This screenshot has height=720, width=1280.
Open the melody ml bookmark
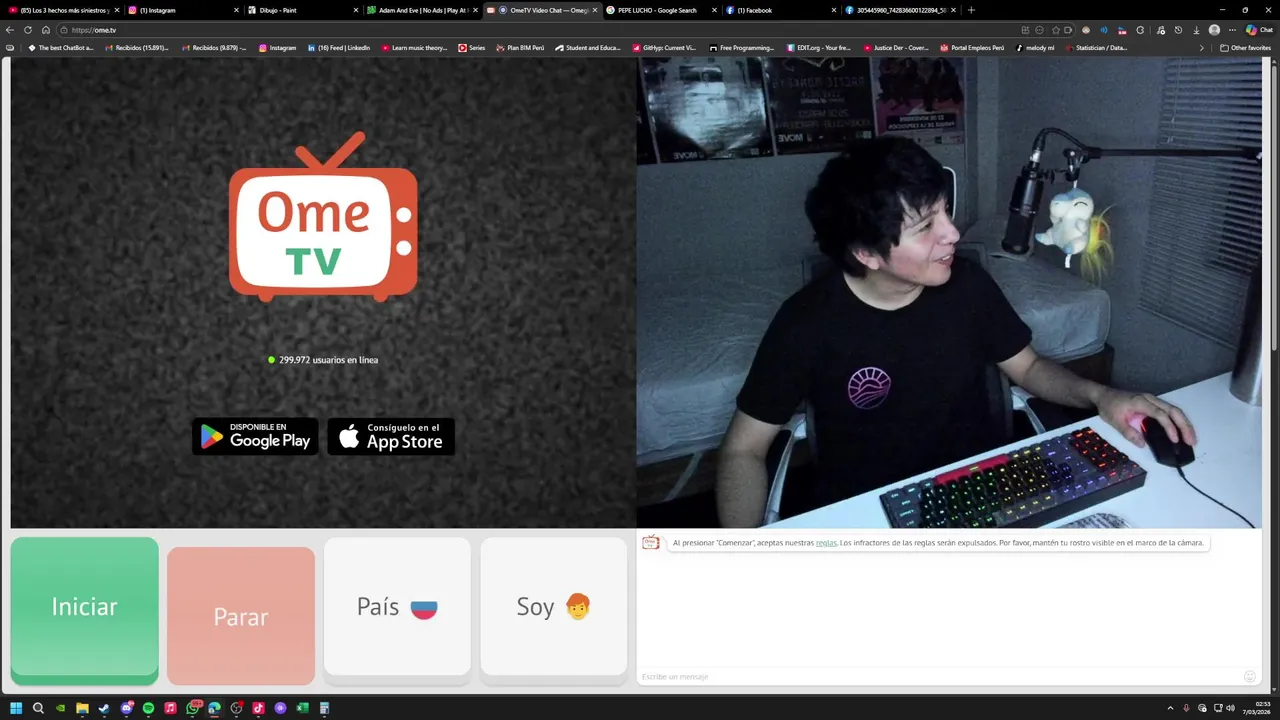1035,47
